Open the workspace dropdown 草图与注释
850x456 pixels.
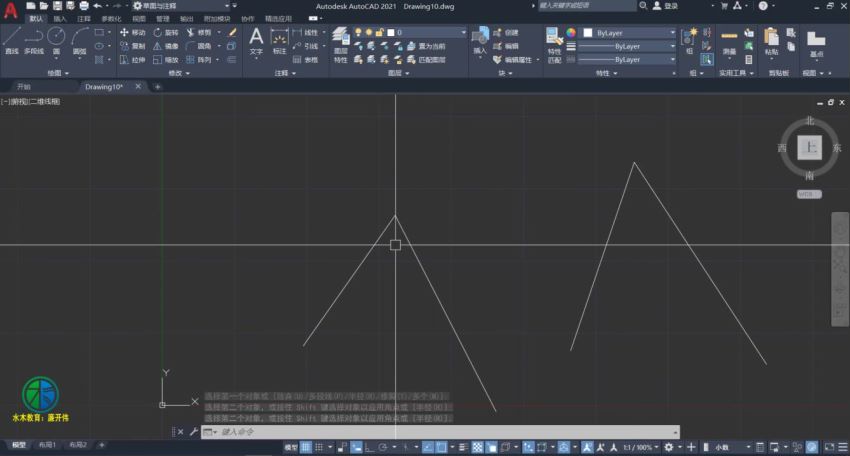click(x=182, y=6)
